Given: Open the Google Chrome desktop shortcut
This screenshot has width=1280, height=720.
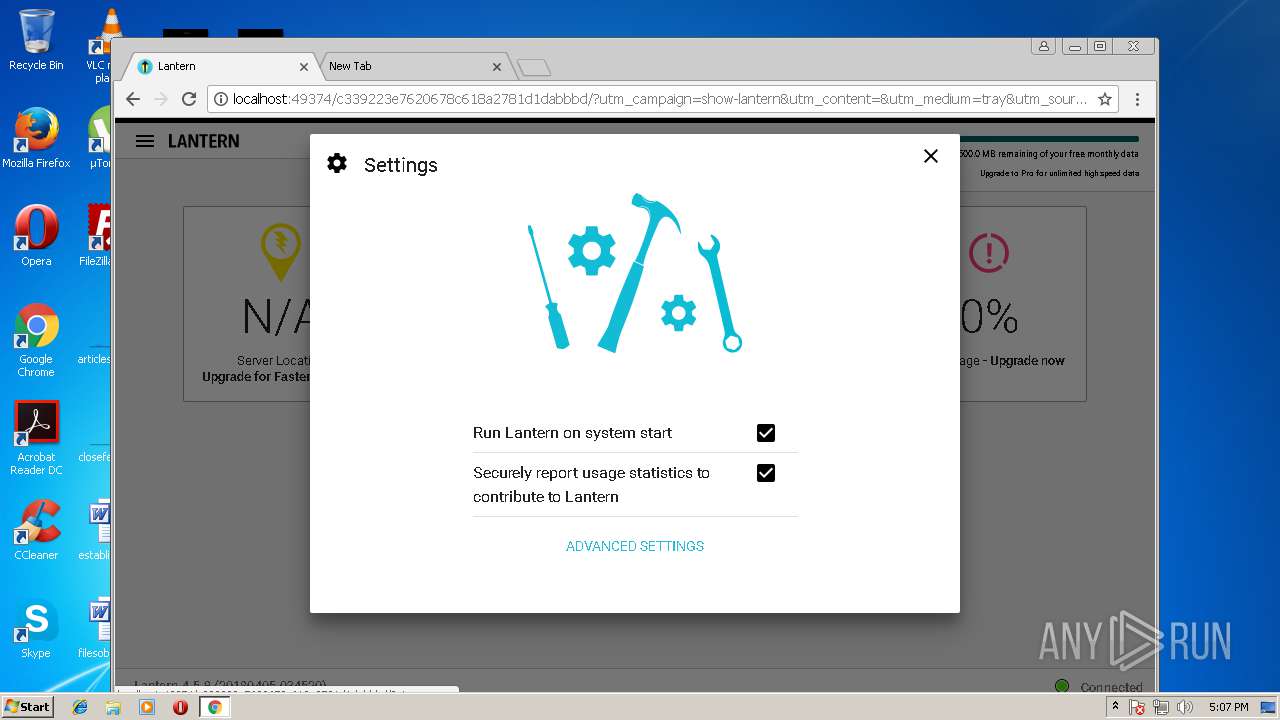Looking at the screenshot, I should tap(36, 340).
